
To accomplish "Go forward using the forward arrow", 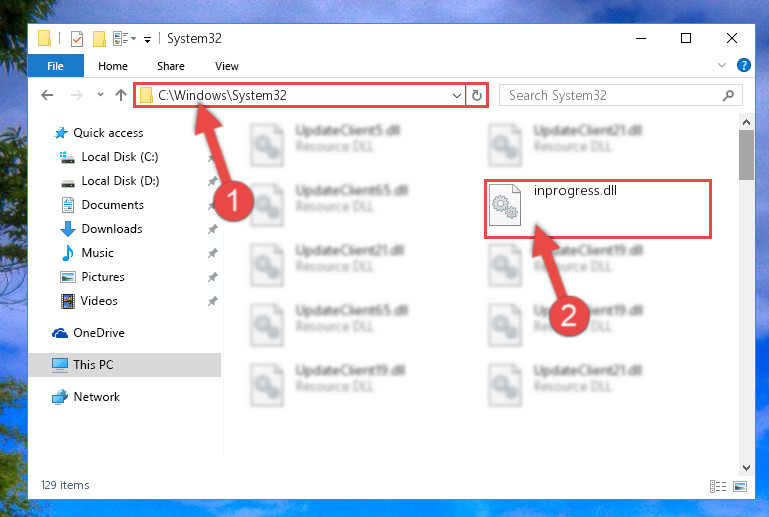I will coord(77,95).
